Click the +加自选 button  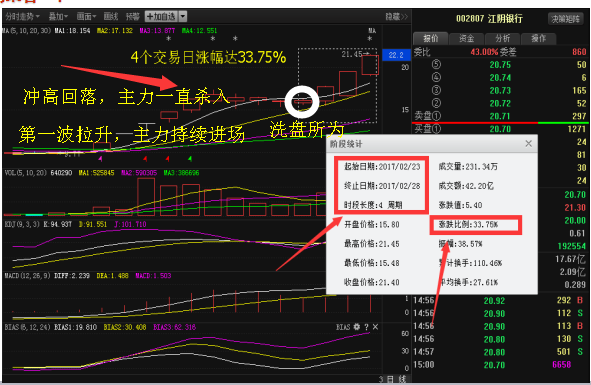tap(161, 17)
